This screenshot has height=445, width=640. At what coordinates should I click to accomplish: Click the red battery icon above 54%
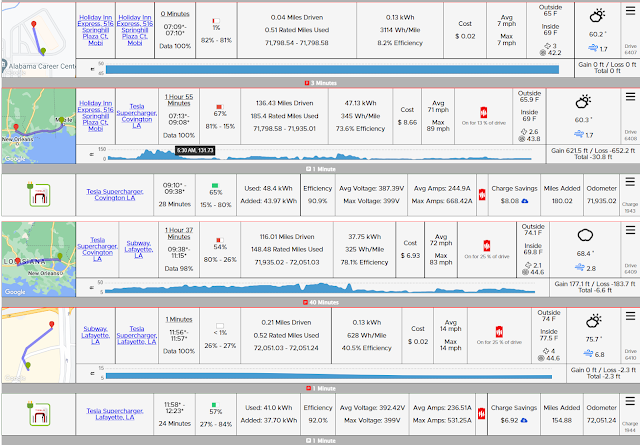coord(220,240)
